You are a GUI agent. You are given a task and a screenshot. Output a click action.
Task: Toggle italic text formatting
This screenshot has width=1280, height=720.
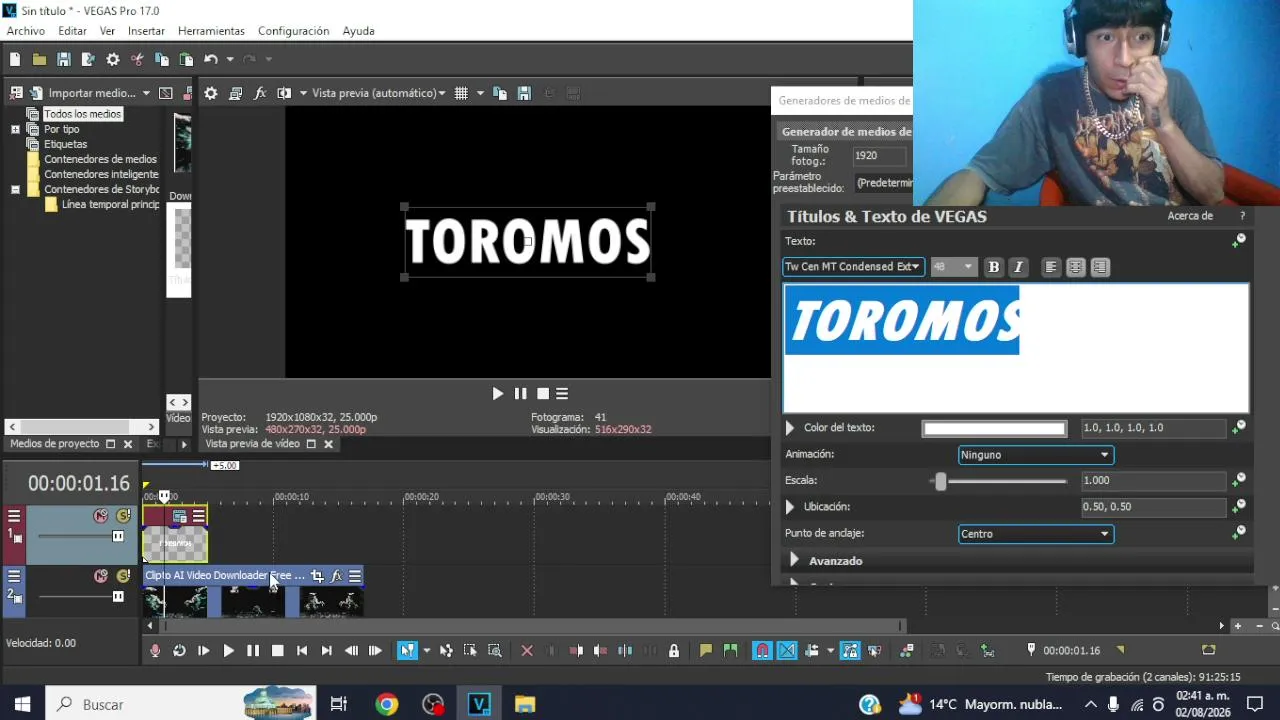tap(1018, 267)
